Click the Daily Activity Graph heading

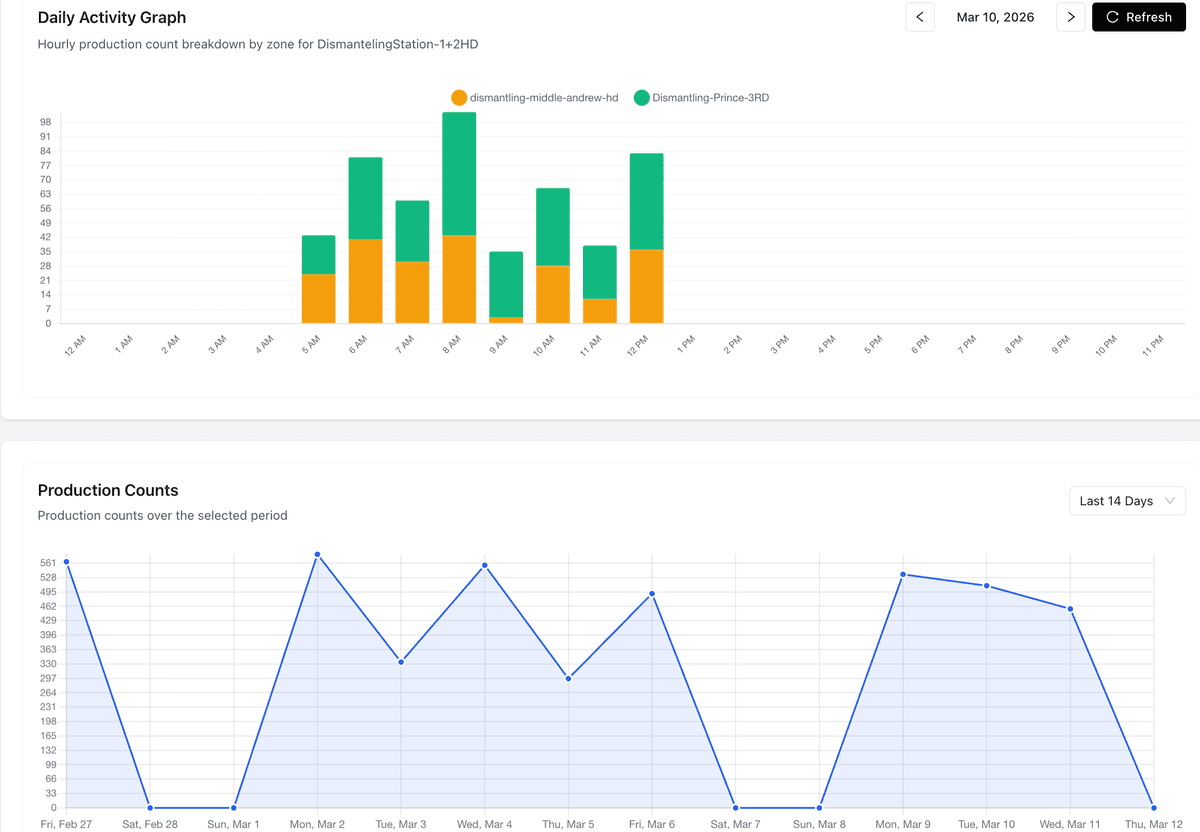click(x=111, y=17)
